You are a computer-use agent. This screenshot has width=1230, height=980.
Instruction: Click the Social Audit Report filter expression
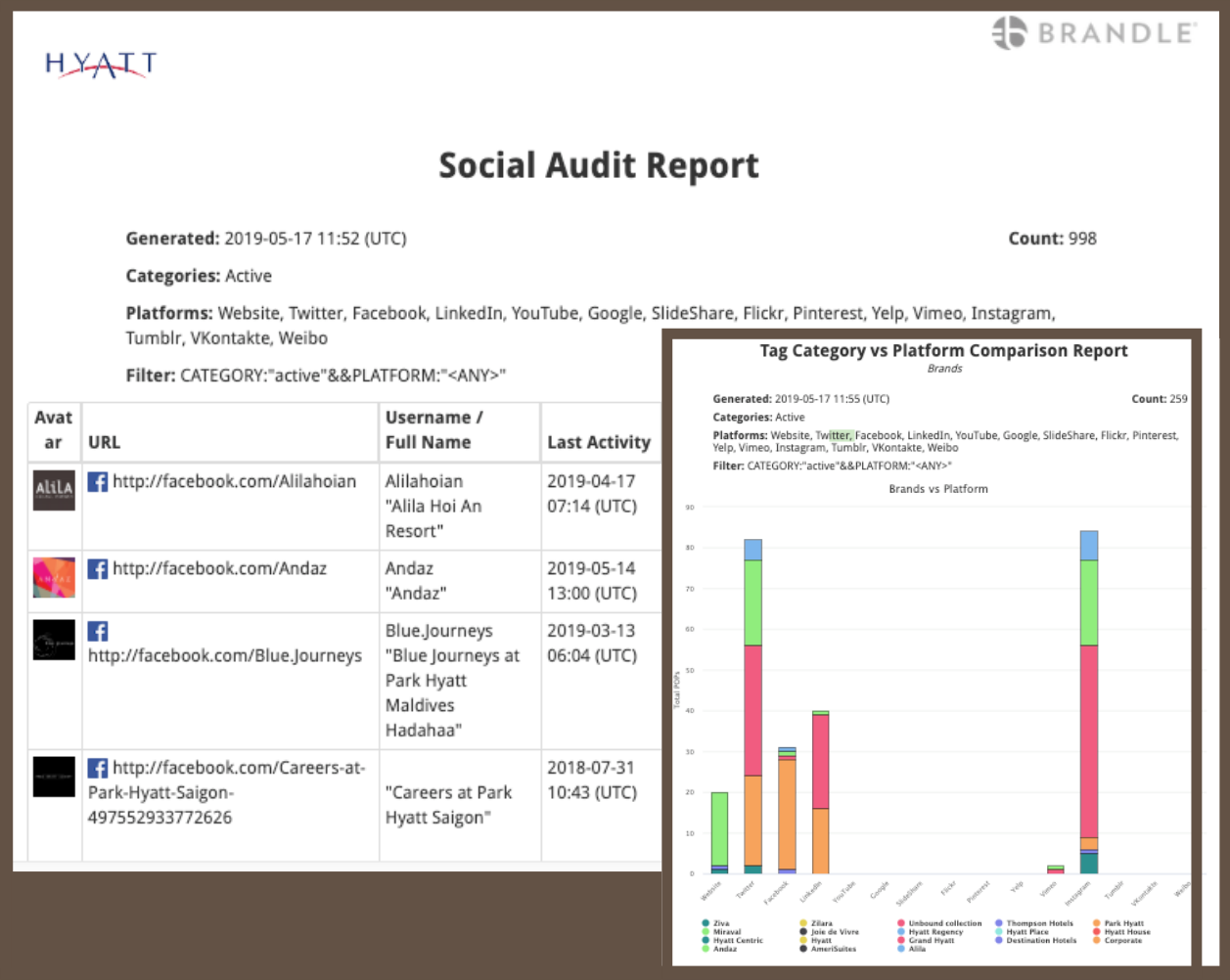pyautogui.click(x=316, y=376)
